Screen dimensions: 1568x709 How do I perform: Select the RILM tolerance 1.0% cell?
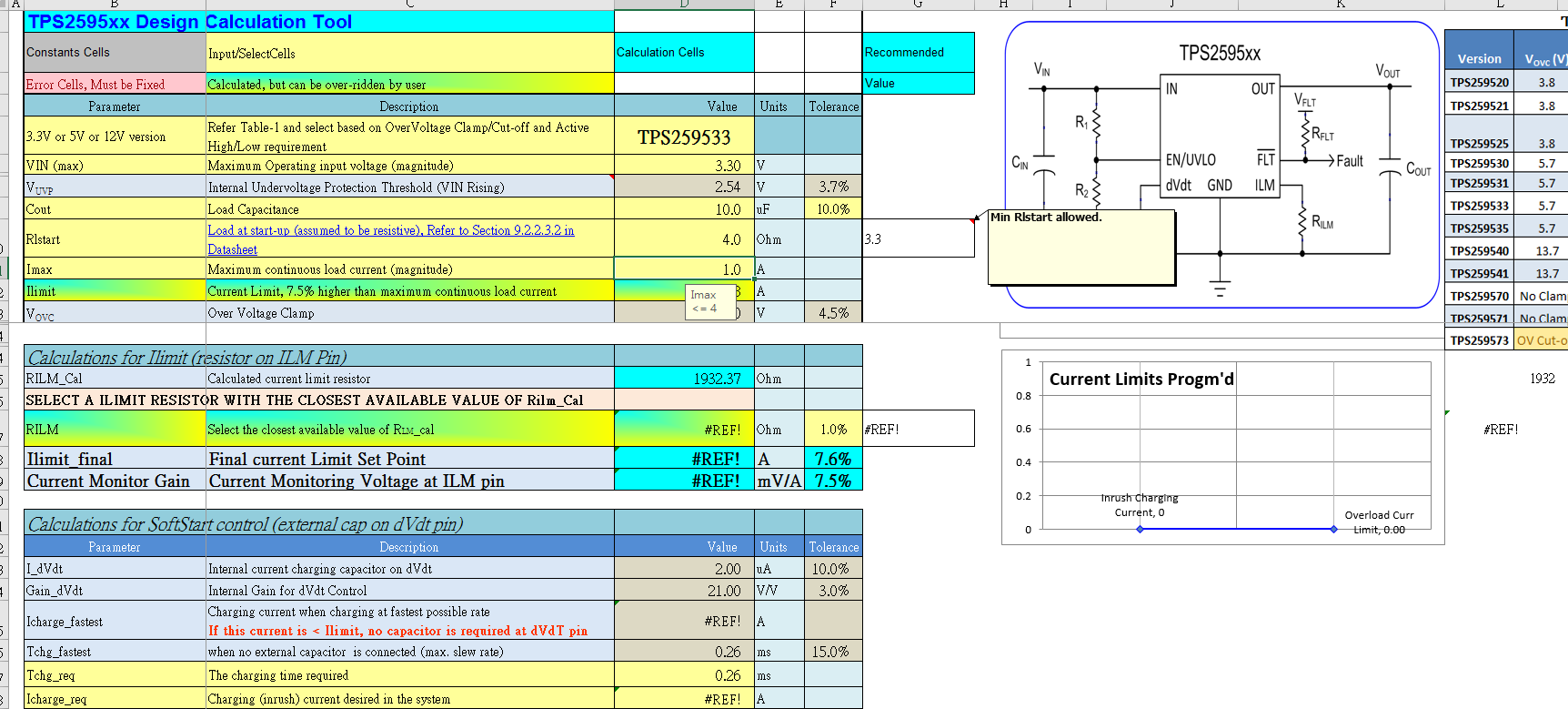(x=833, y=429)
